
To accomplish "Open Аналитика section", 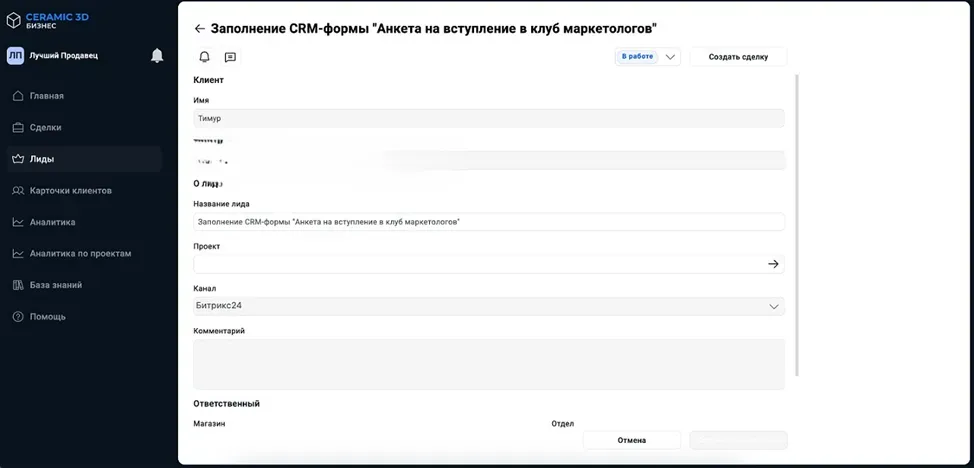I will pos(84,222).
